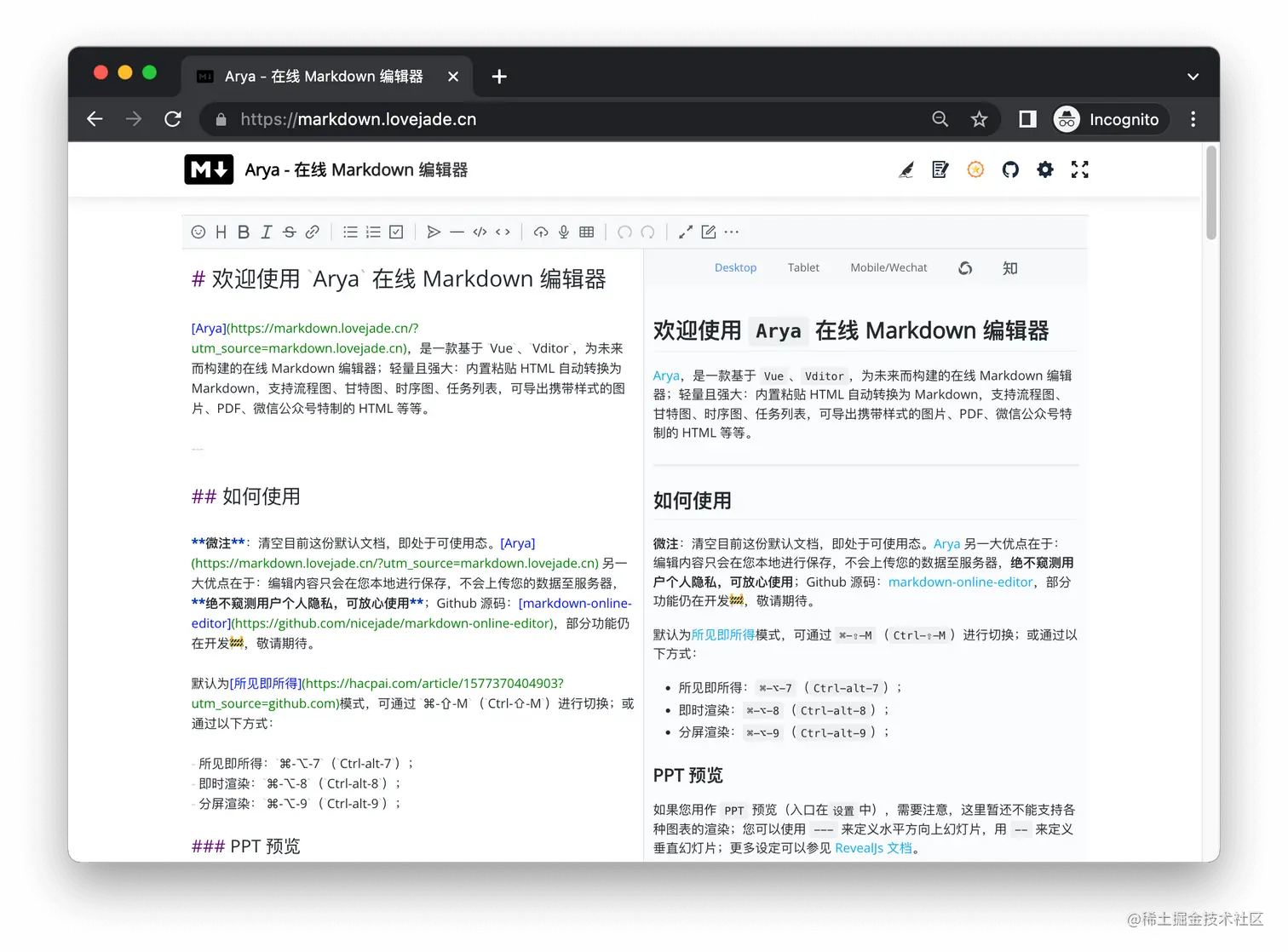Apply italic formatting
The height and width of the screenshot is (952, 1288).
[267, 232]
